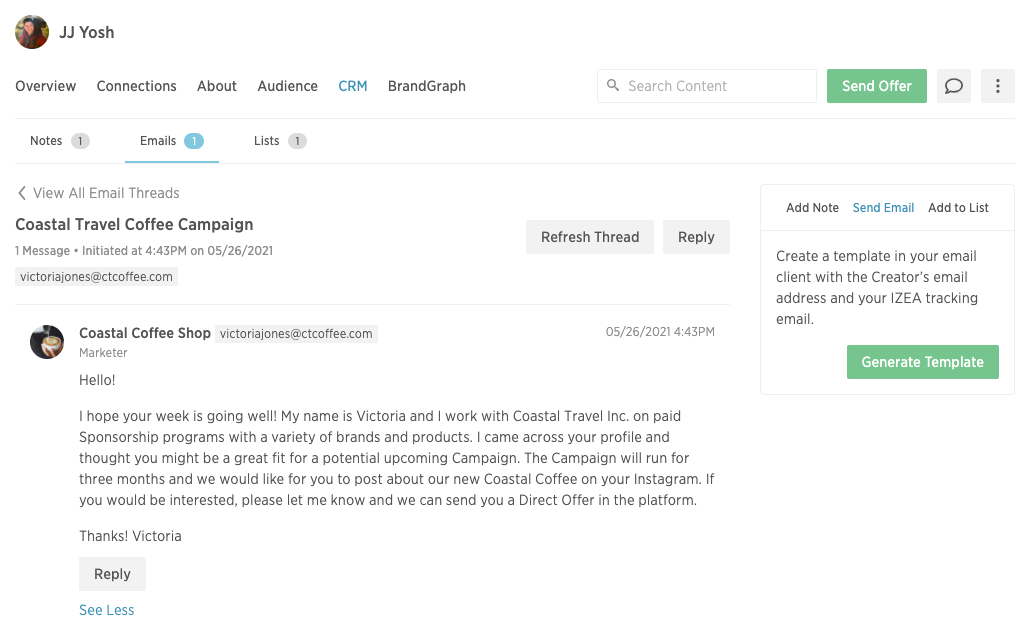
Task: Switch to the Notes sub-tab
Action: point(59,141)
